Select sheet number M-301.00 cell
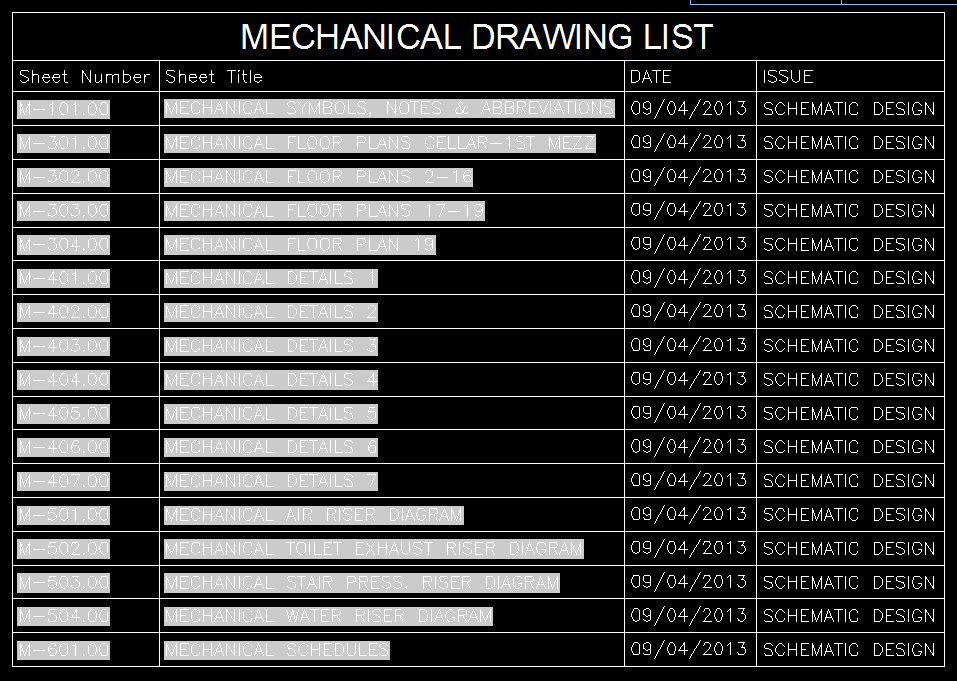957x681 pixels. tap(64, 143)
